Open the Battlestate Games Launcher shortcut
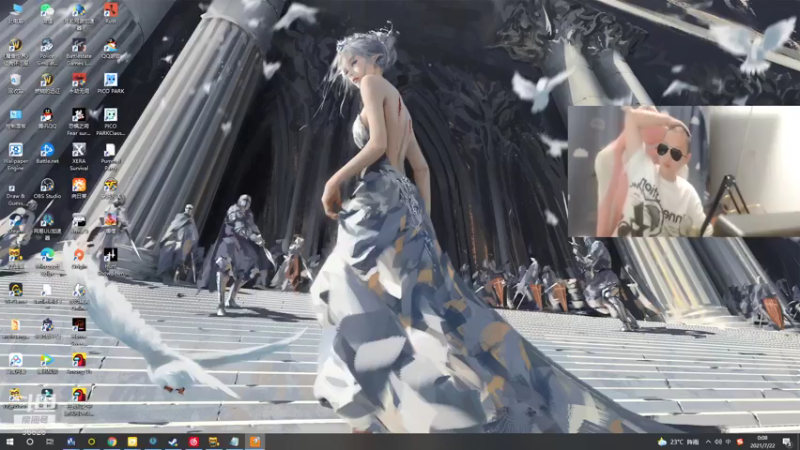800x450 pixels. coord(79,52)
